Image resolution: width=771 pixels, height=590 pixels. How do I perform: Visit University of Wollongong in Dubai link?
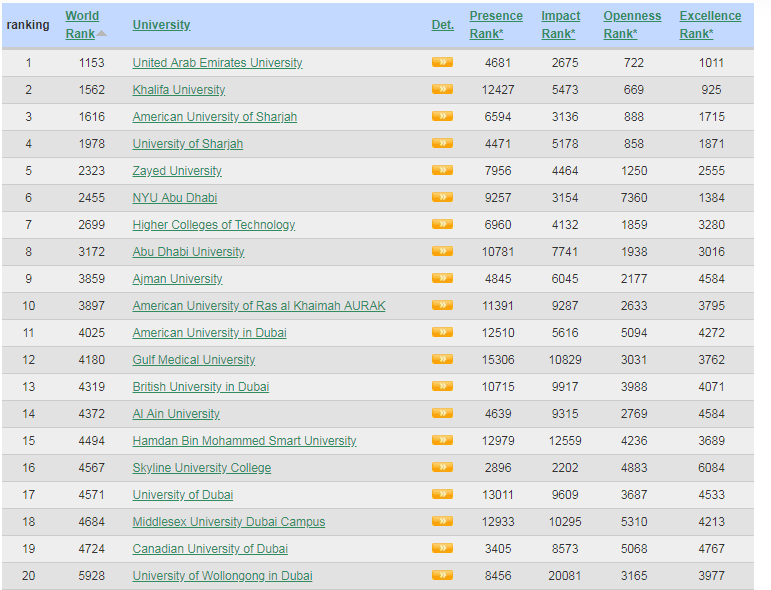[x=222, y=576]
